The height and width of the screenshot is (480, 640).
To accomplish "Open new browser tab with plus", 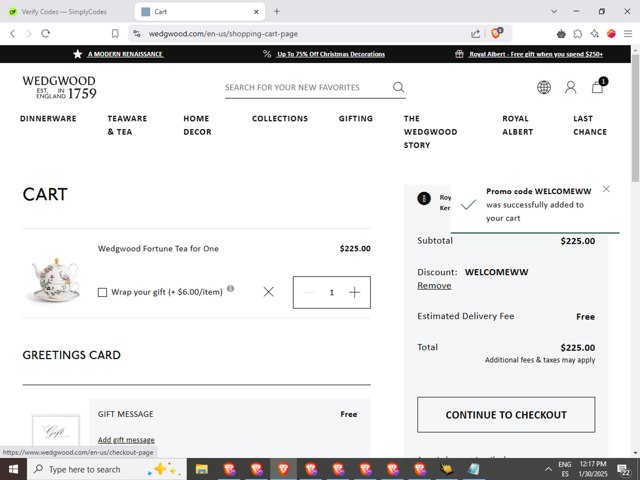I will [277, 11].
